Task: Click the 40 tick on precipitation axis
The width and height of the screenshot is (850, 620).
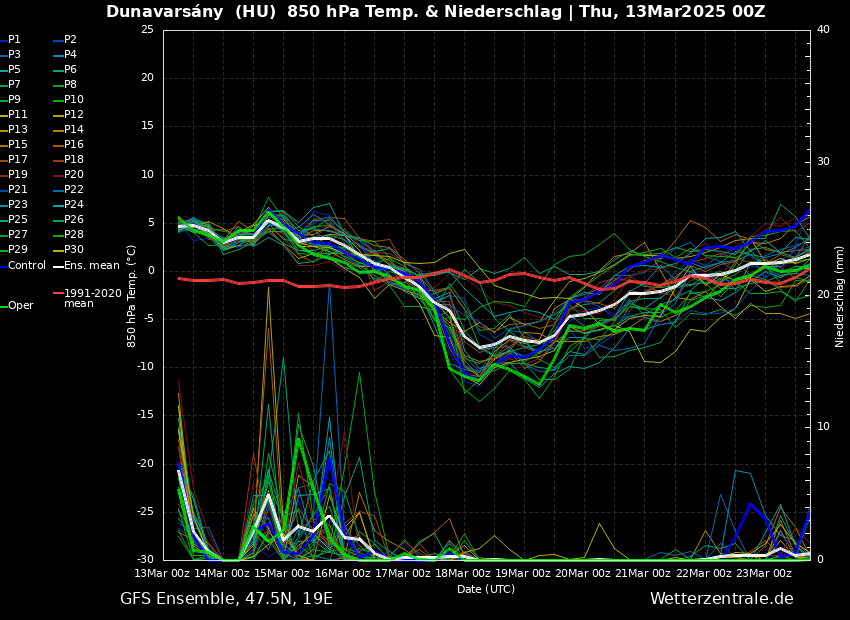Action: (823, 30)
